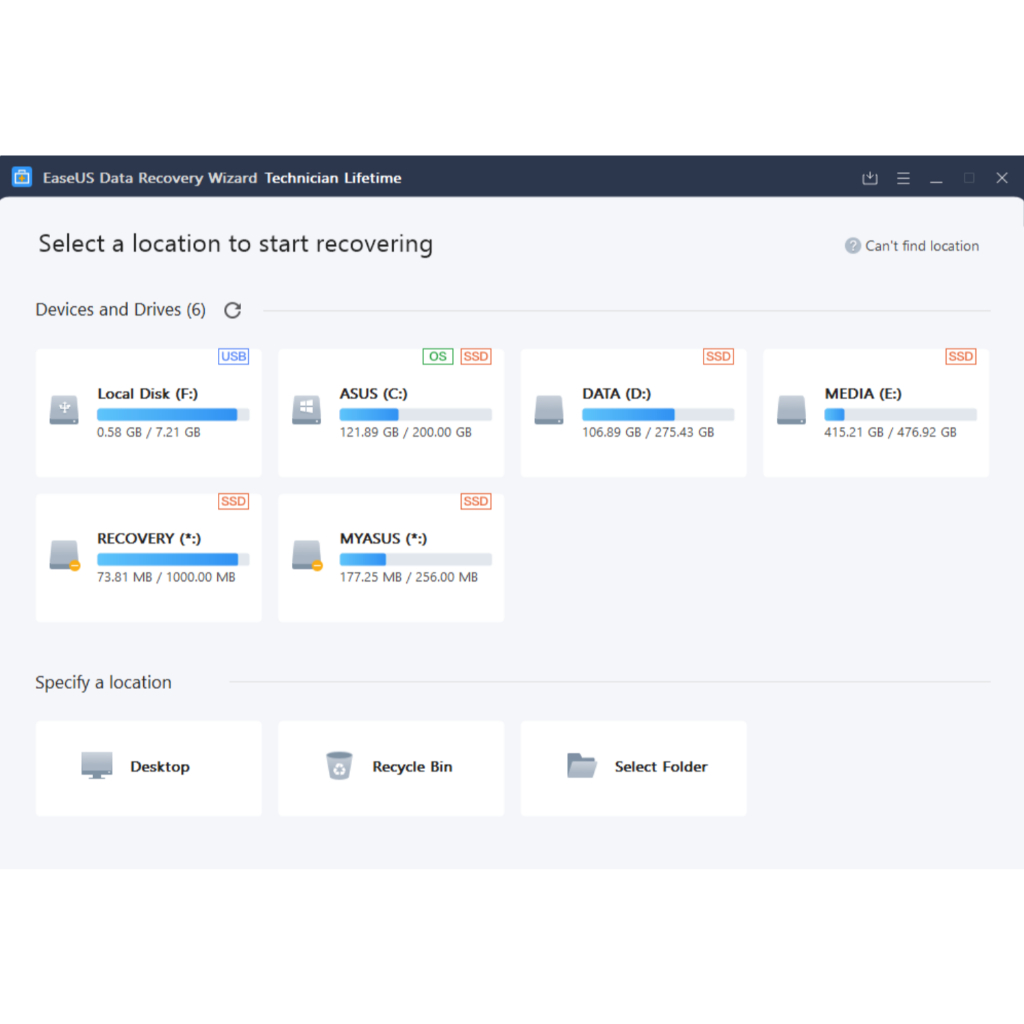The width and height of the screenshot is (1024, 1024).
Task: Click the OS badge on ASUS (C:)
Action: pos(438,356)
